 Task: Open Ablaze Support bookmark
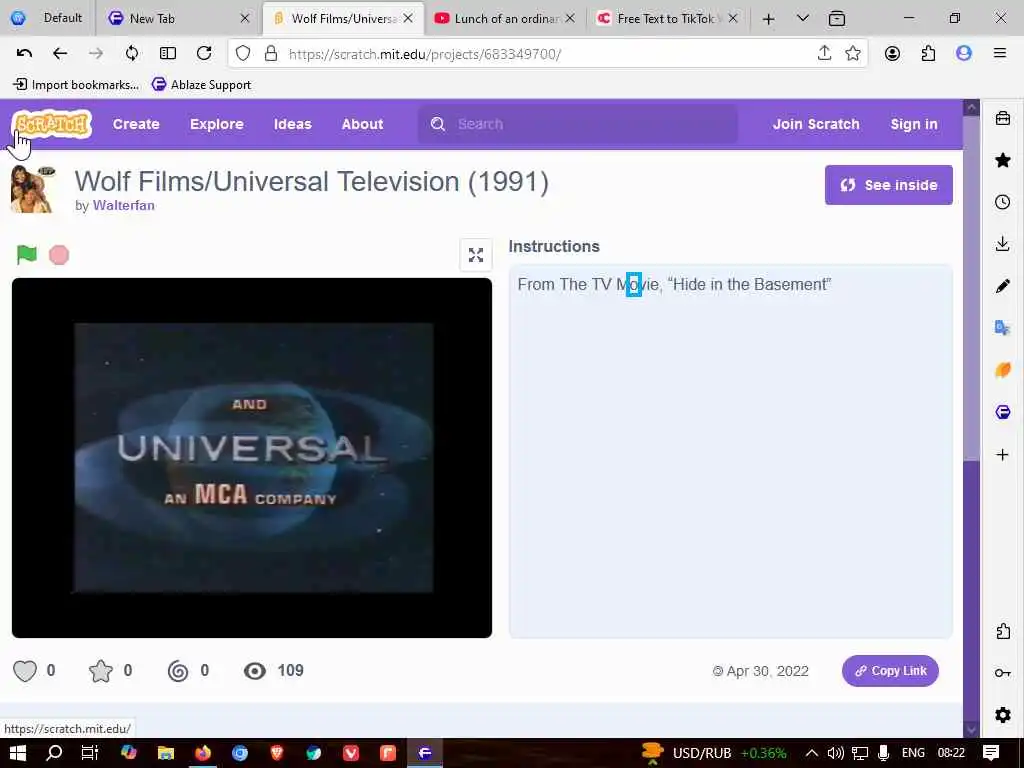click(x=201, y=84)
